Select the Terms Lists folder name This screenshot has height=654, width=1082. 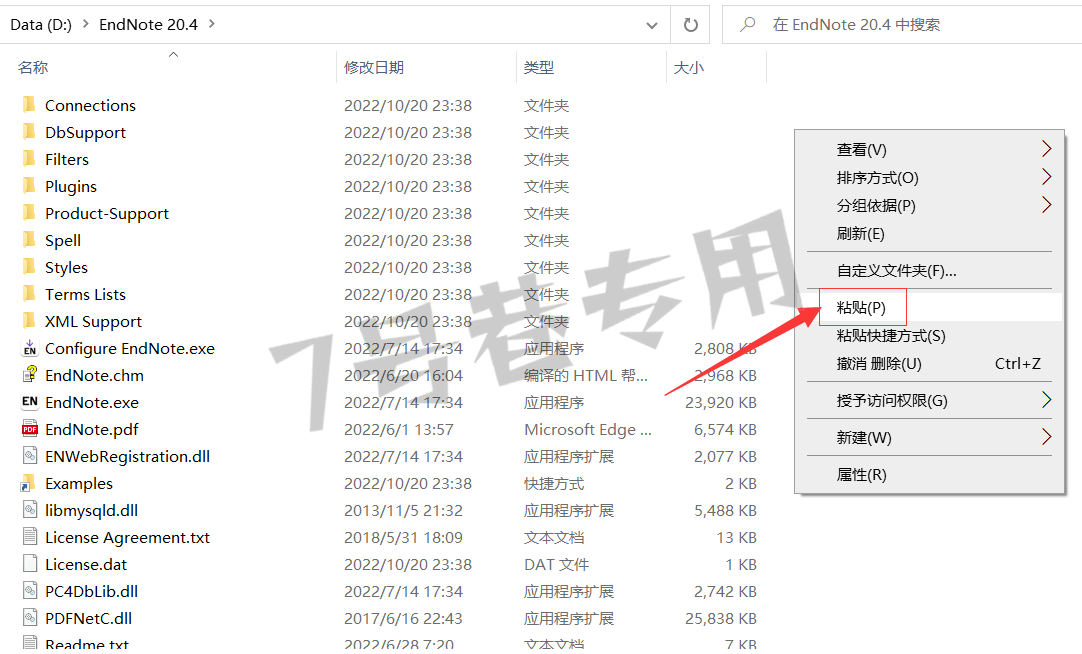click(86, 295)
